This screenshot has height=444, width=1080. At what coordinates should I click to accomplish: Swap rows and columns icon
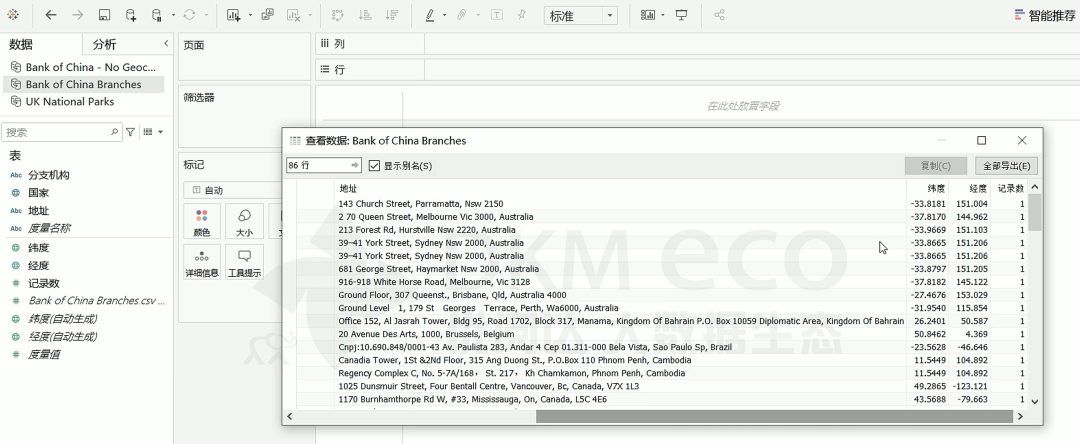(338, 14)
